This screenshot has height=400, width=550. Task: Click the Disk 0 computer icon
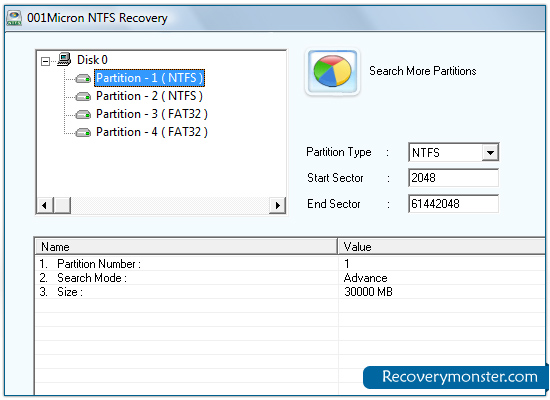pyautogui.click(x=64, y=59)
